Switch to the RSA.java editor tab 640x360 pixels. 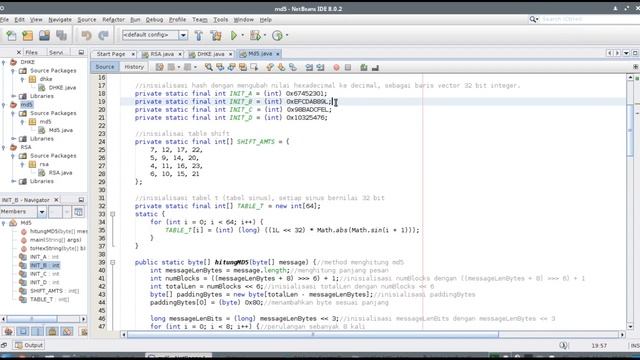click(x=162, y=54)
